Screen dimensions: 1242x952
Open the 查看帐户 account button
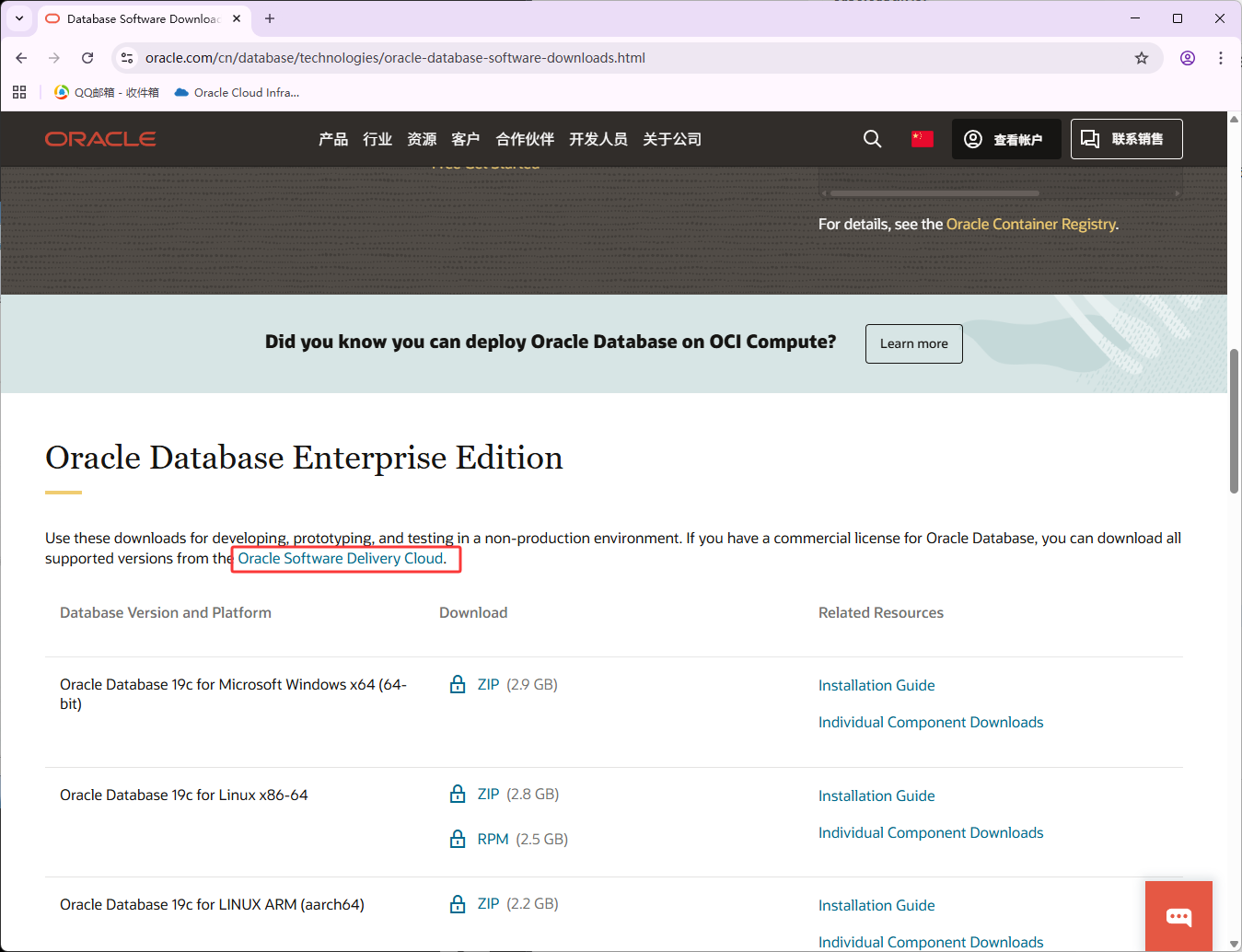pyautogui.click(x=1006, y=139)
